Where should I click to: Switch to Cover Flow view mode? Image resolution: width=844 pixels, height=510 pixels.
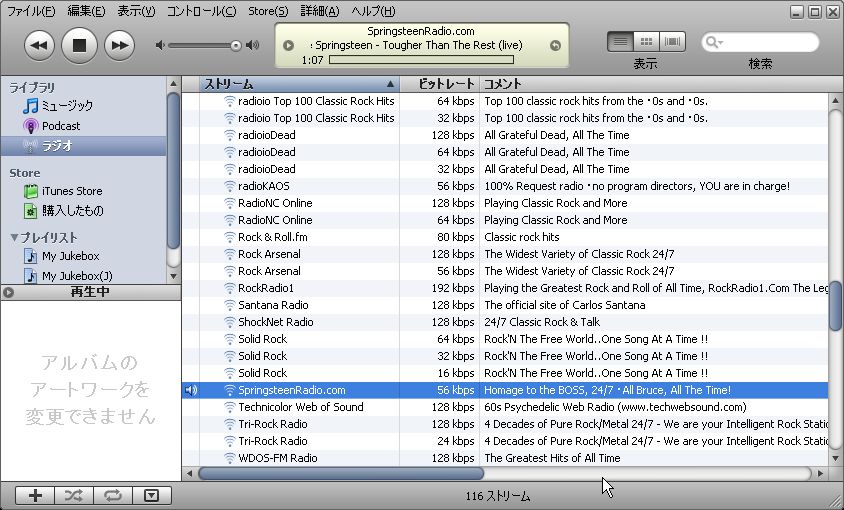pyautogui.click(x=672, y=41)
